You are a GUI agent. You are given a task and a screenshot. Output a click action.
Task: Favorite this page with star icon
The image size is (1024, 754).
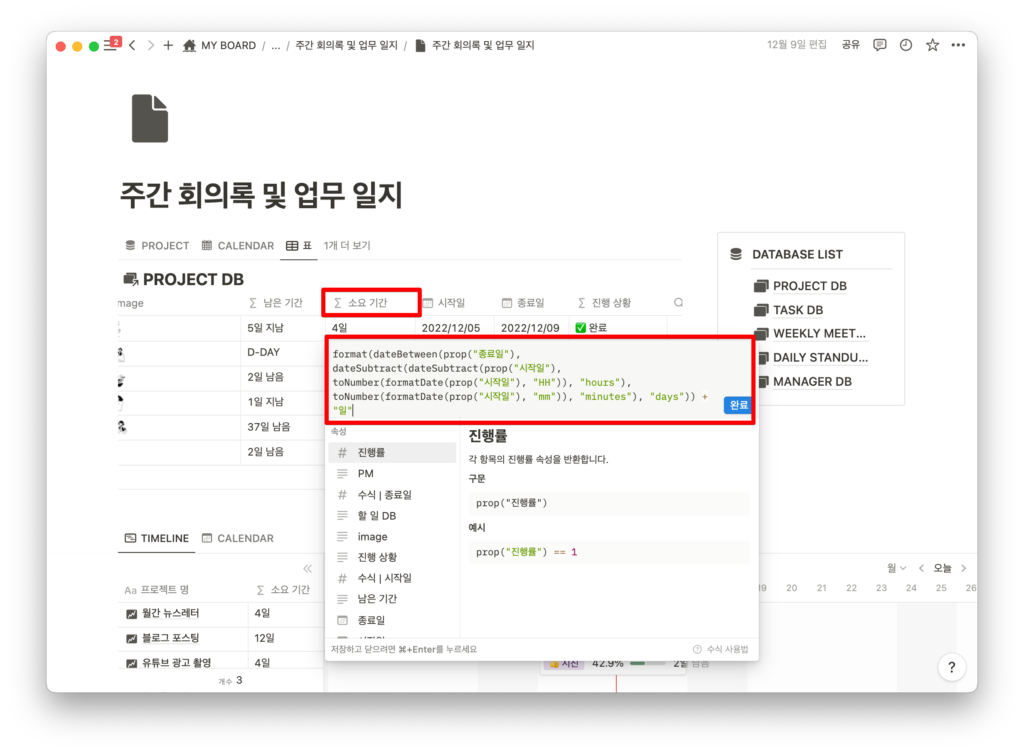pos(932,45)
